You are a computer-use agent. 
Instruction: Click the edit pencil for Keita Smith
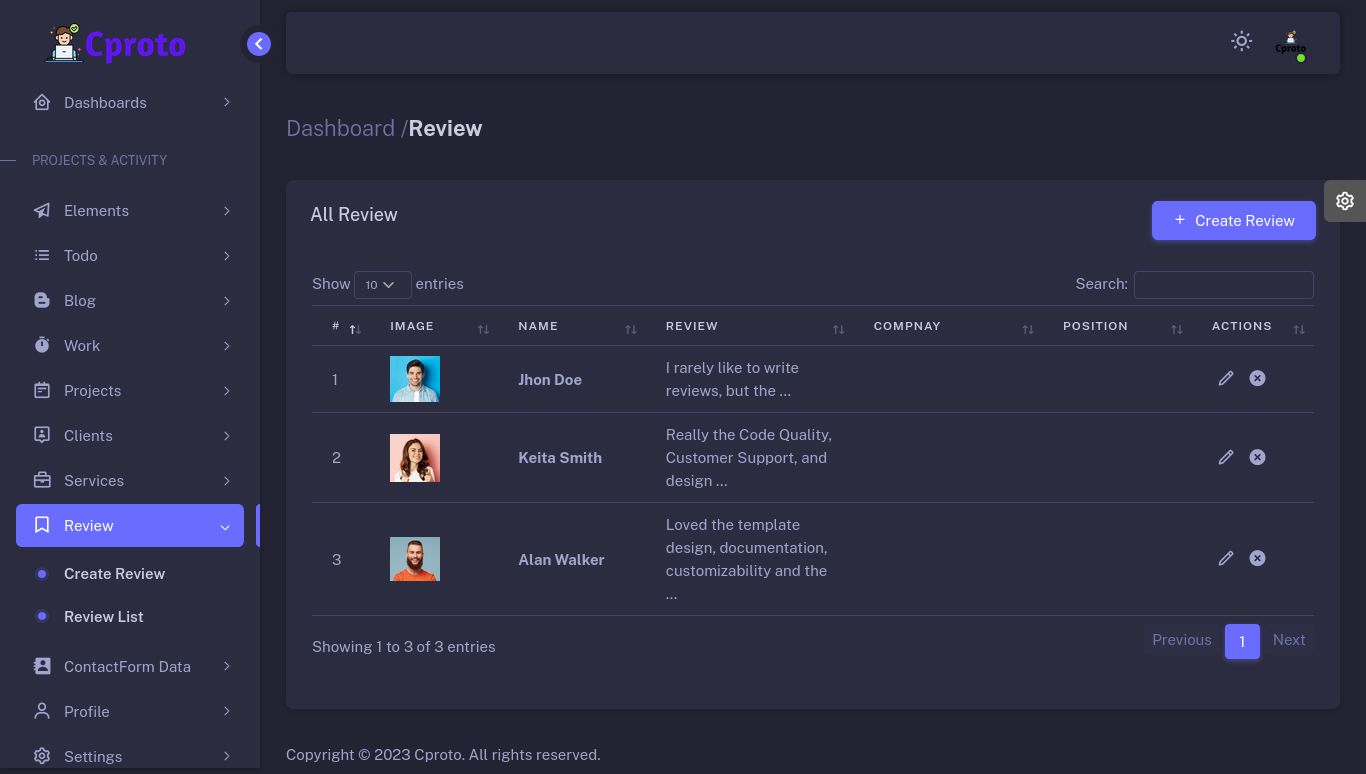[x=1225, y=457]
